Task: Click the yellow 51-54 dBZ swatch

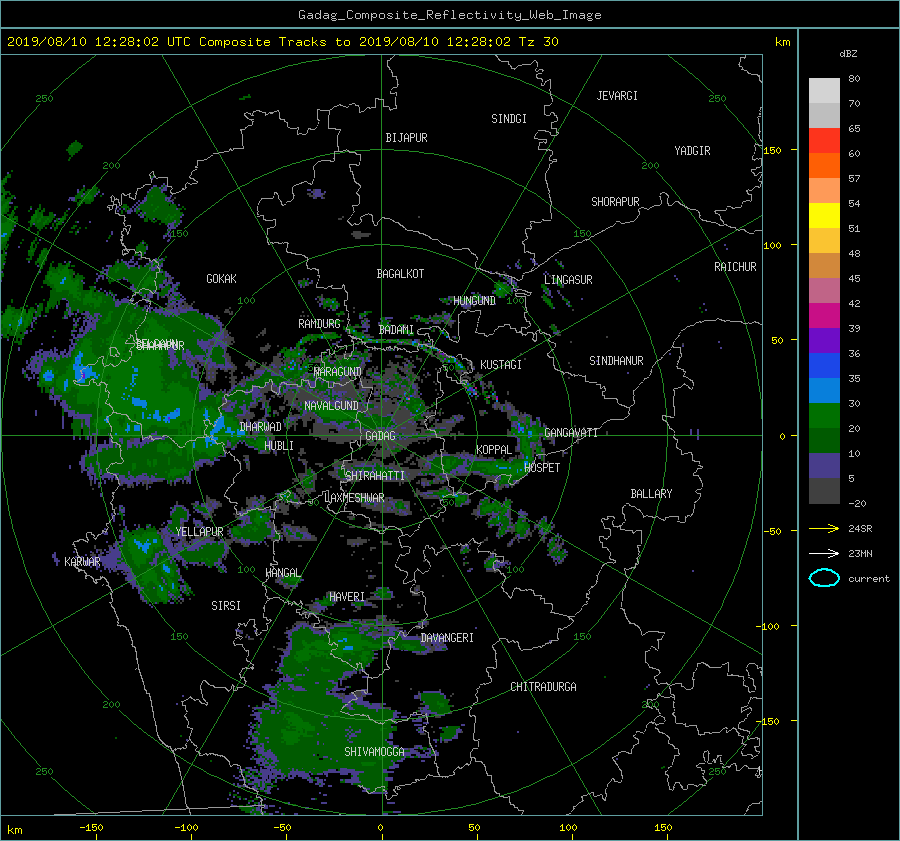Action: [824, 215]
